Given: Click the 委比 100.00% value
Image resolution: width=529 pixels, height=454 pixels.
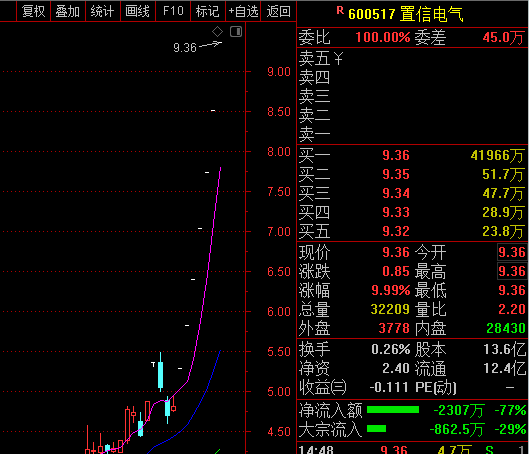Looking at the screenshot, I should [383, 37].
